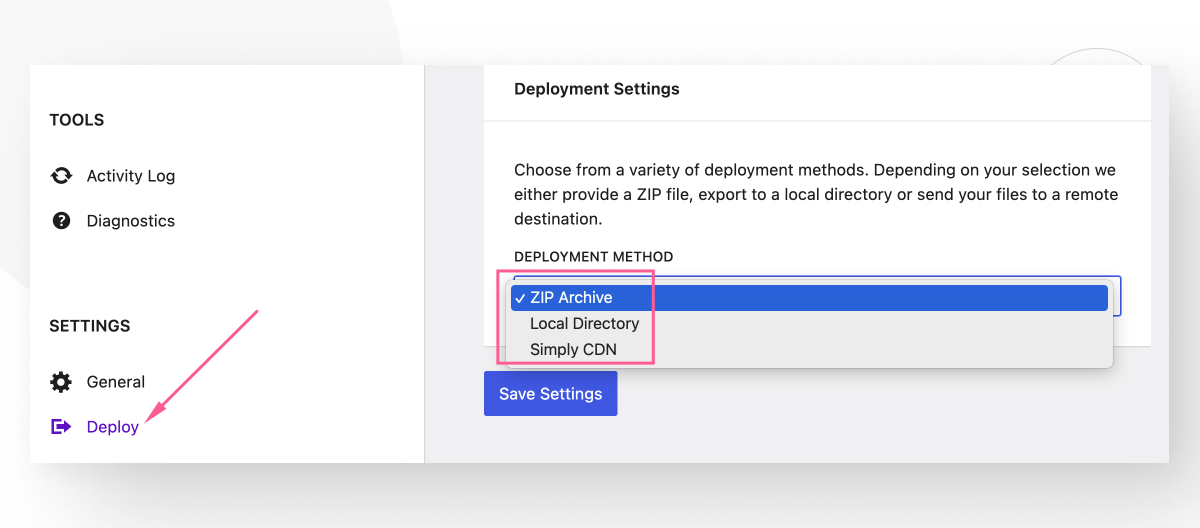1200x528 pixels.
Task: Pick Simply CDN as deployment method
Action: click(573, 350)
